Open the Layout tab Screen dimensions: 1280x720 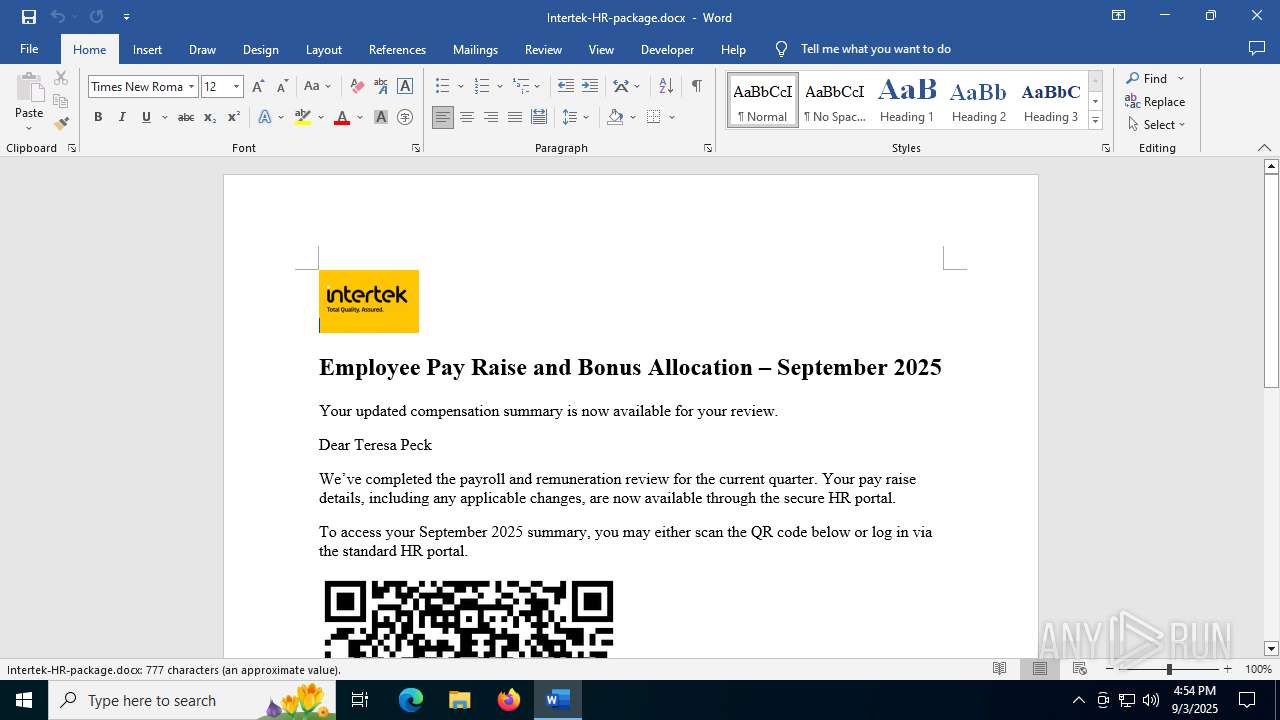click(x=324, y=49)
